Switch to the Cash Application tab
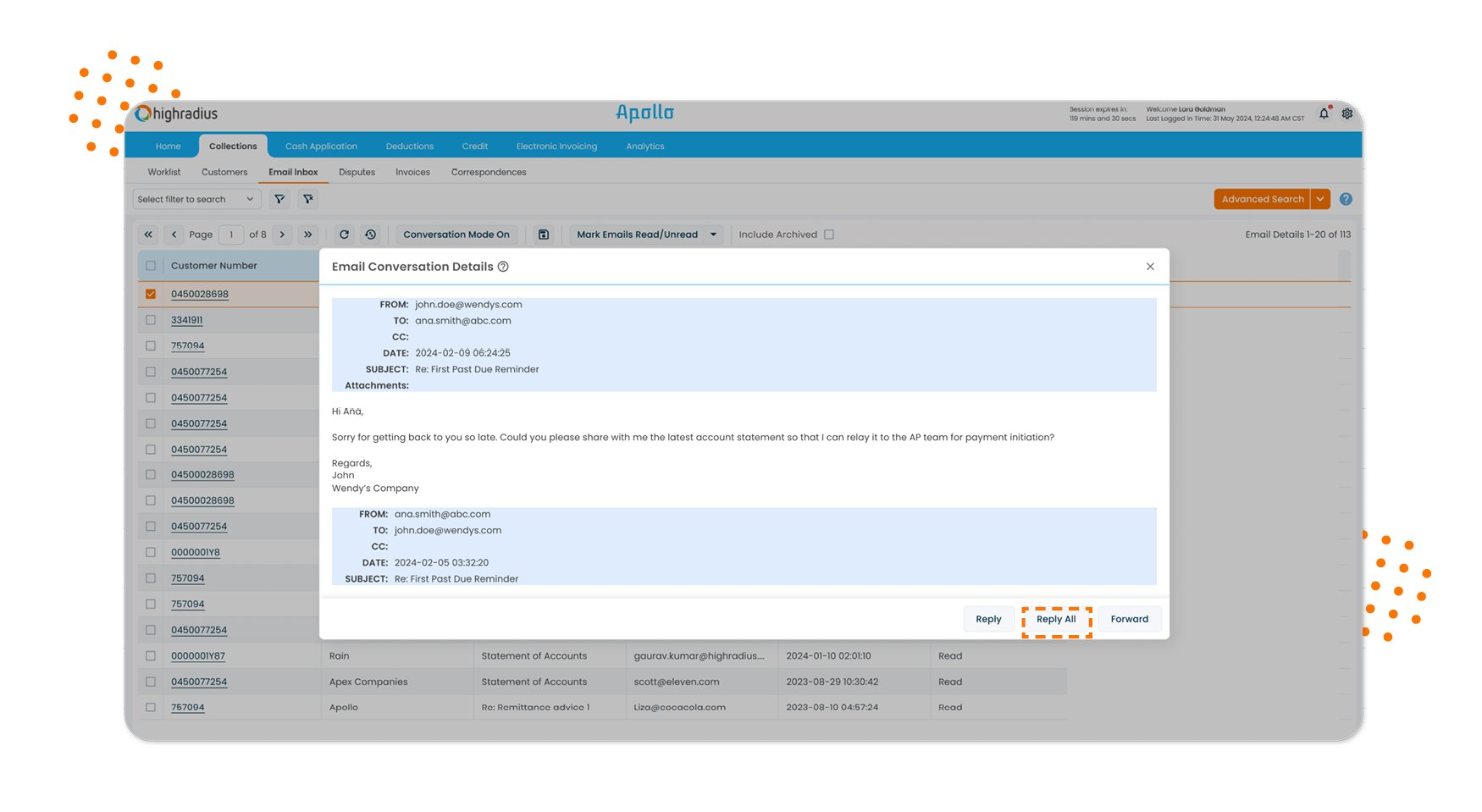This screenshot has width=1482, height=812. [321, 146]
